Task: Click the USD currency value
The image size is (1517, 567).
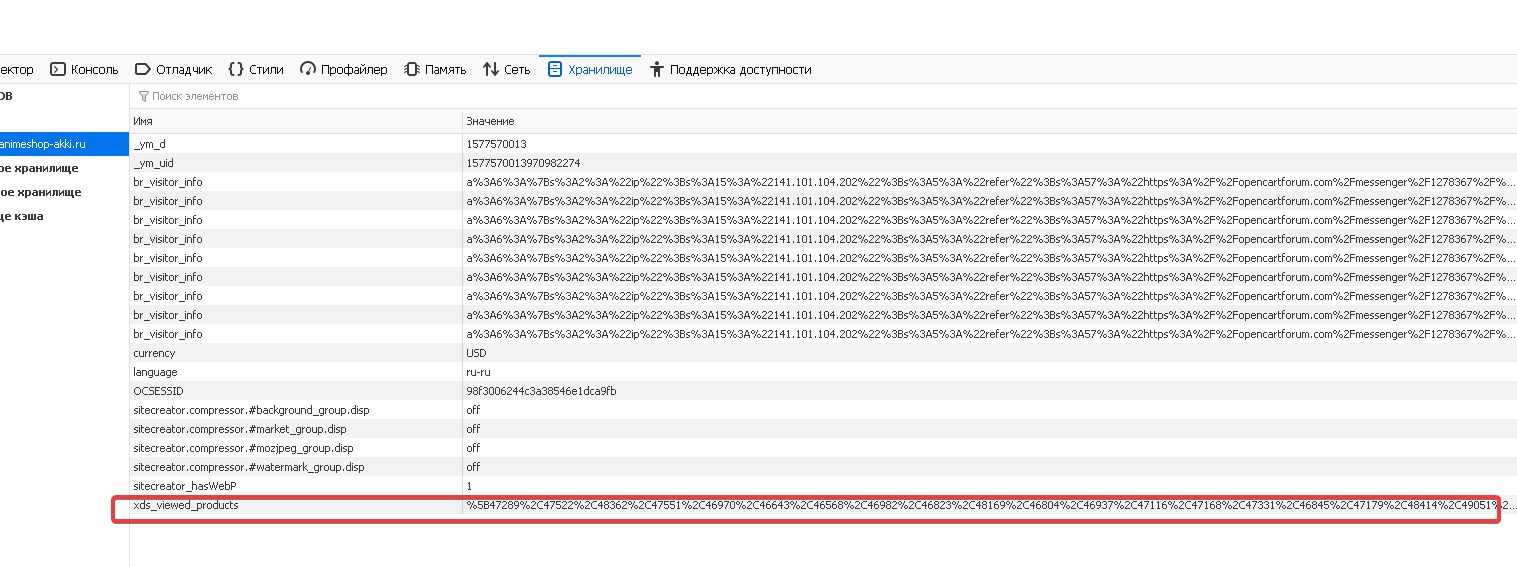Action: click(476, 353)
